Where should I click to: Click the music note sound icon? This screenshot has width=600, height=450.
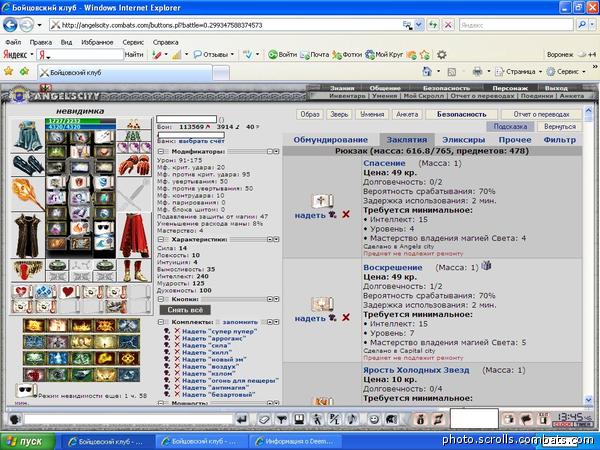pos(352,419)
